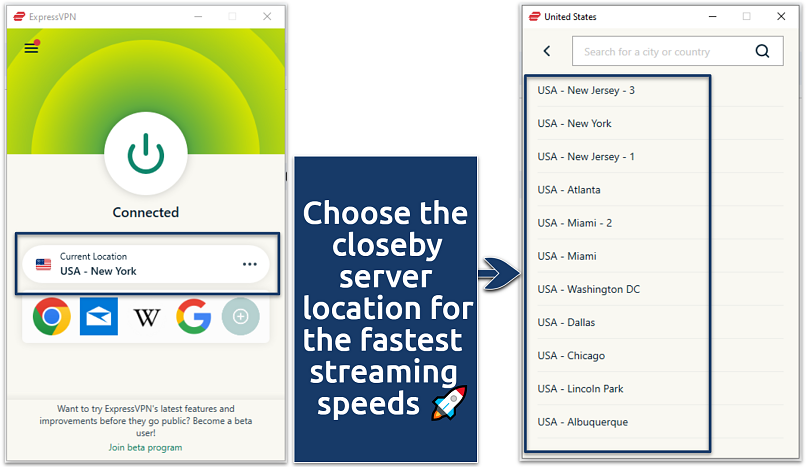Click the ExpressVPN logo in title bar
The height and width of the screenshot is (467, 806).
click(19, 16)
